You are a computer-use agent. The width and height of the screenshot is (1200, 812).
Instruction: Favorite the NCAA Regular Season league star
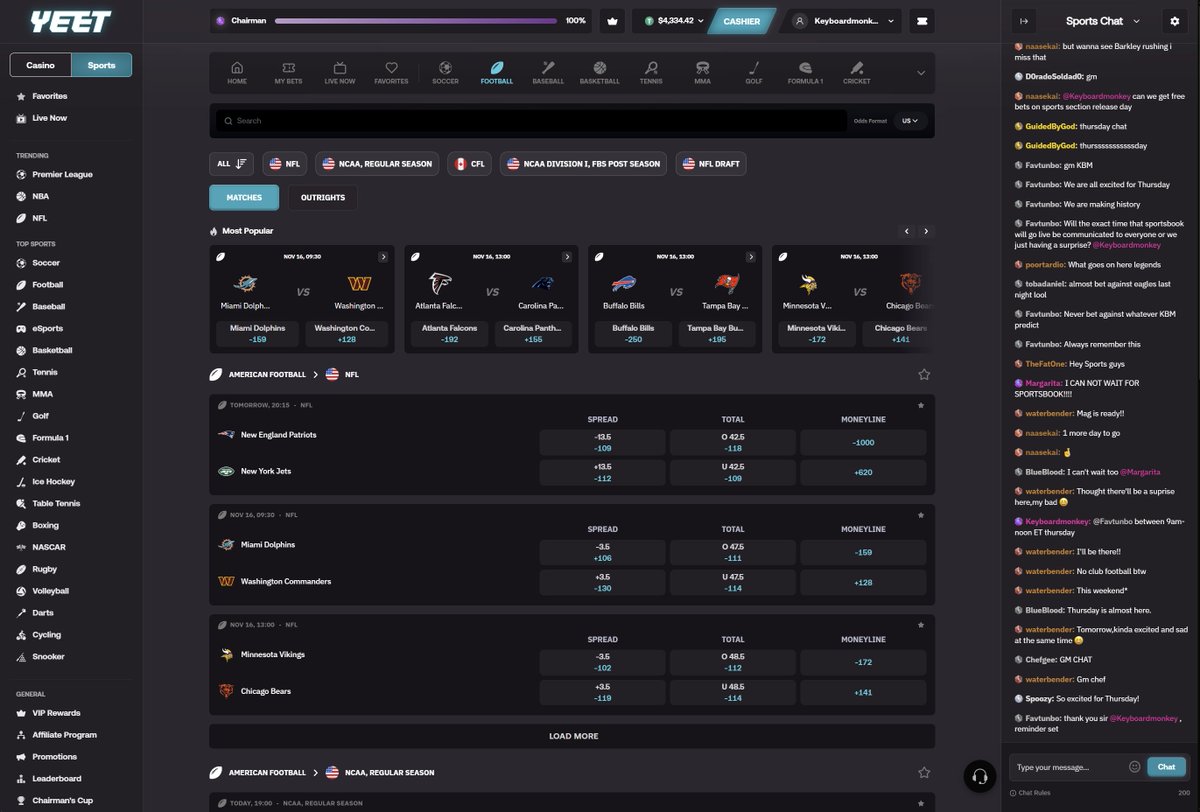point(924,772)
